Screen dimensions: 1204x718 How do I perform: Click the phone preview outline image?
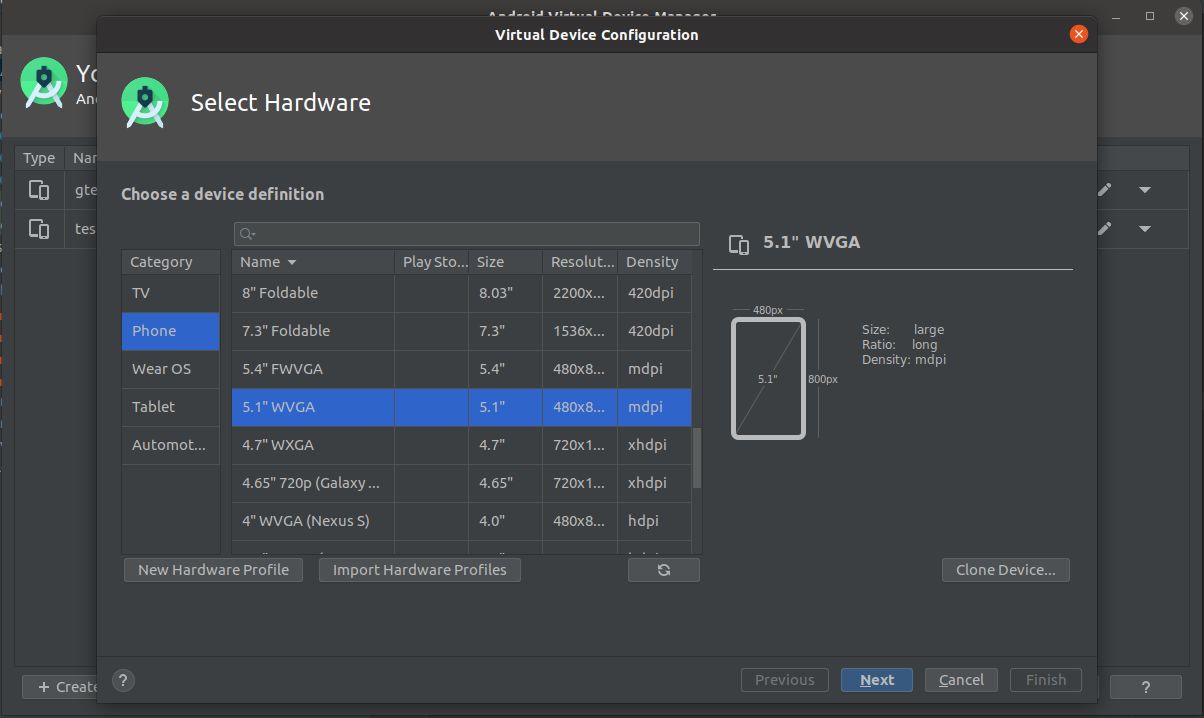pos(768,378)
